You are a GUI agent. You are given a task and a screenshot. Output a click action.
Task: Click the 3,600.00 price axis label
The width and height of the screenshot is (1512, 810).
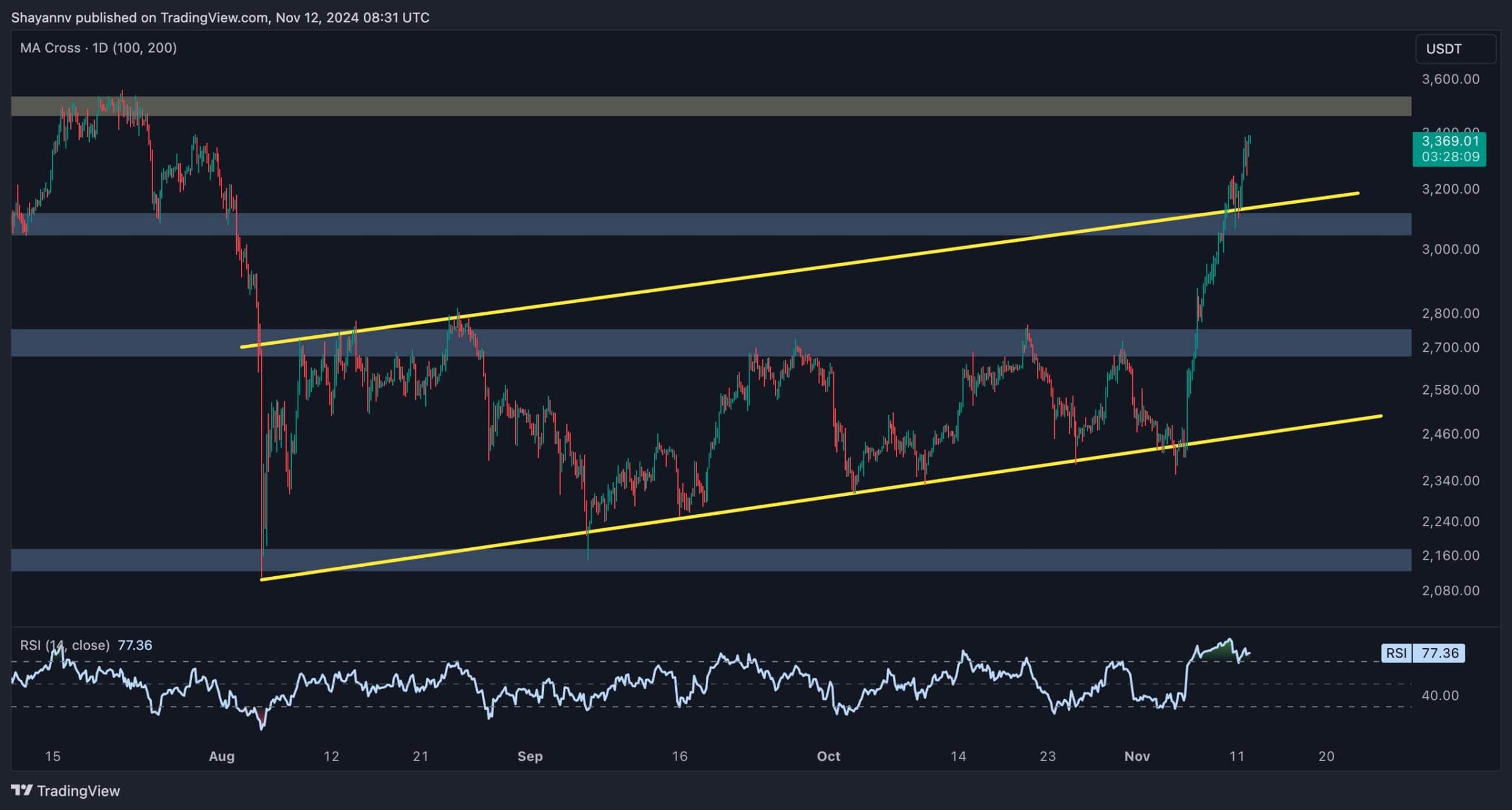(x=1450, y=79)
